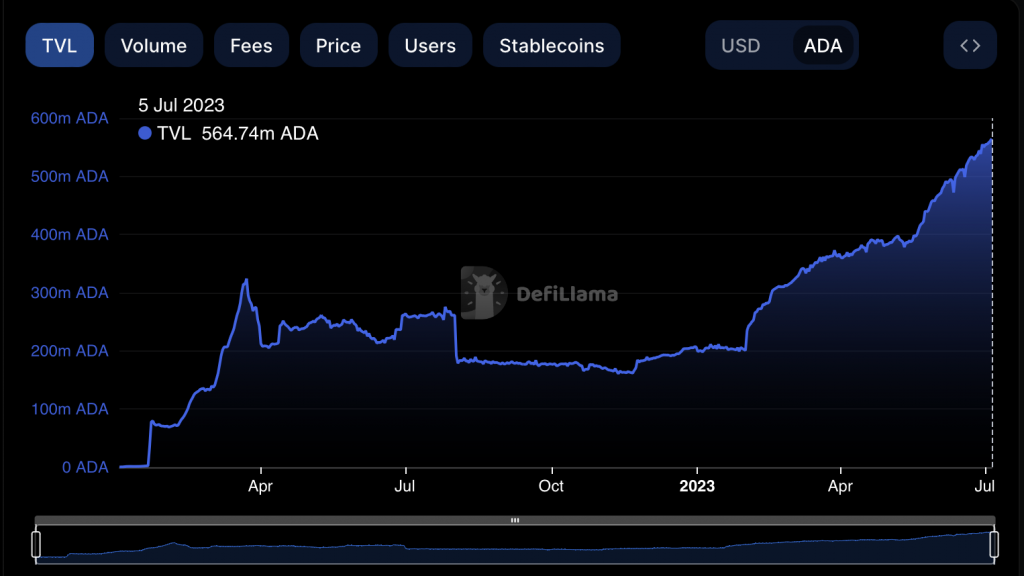This screenshot has width=1024, height=576.
Task: Open the Price chart
Action: pyautogui.click(x=338, y=45)
